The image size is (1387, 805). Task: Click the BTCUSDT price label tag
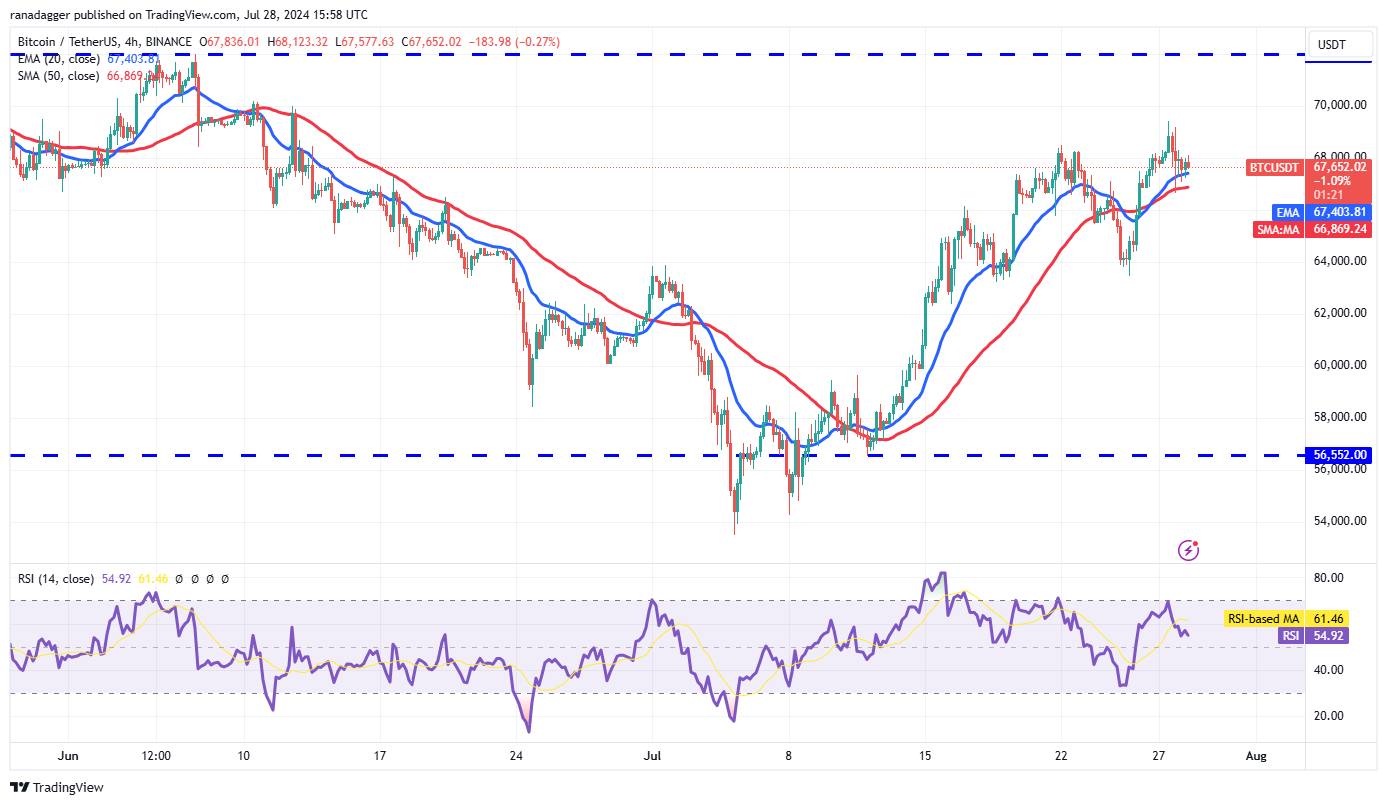click(1274, 167)
